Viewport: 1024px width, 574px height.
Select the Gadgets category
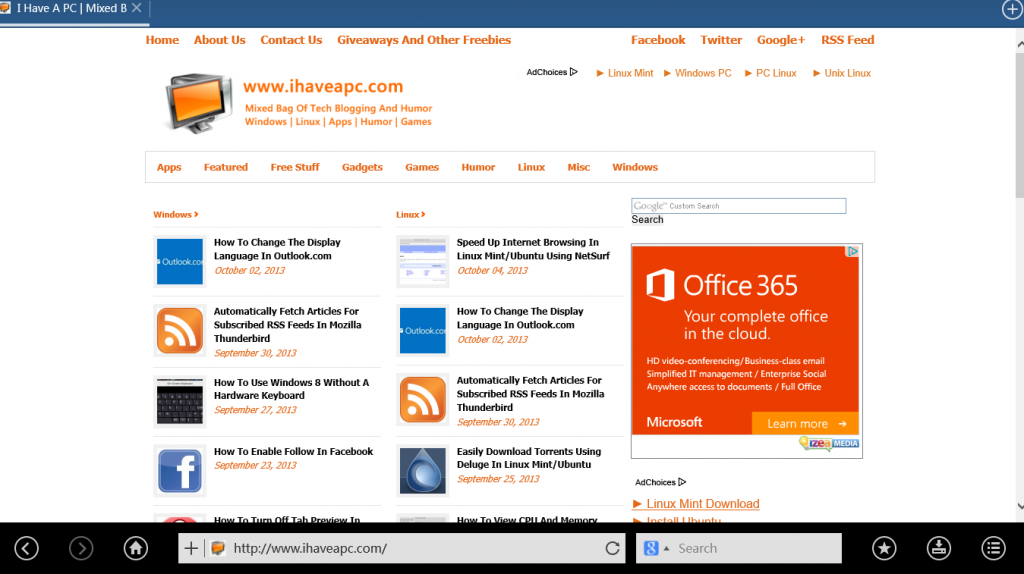click(x=362, y=167)
